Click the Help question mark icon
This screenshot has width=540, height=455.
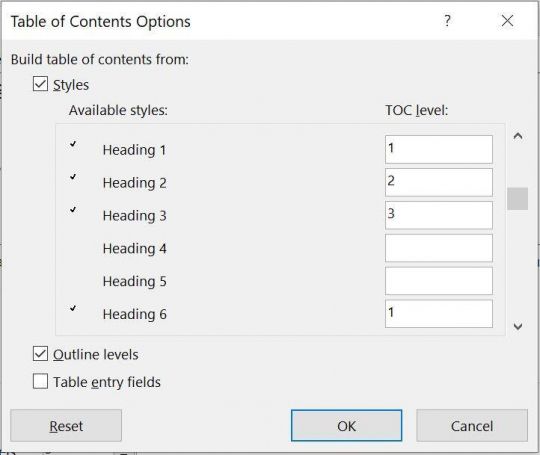pyautogui.click(x=447, y=21)
